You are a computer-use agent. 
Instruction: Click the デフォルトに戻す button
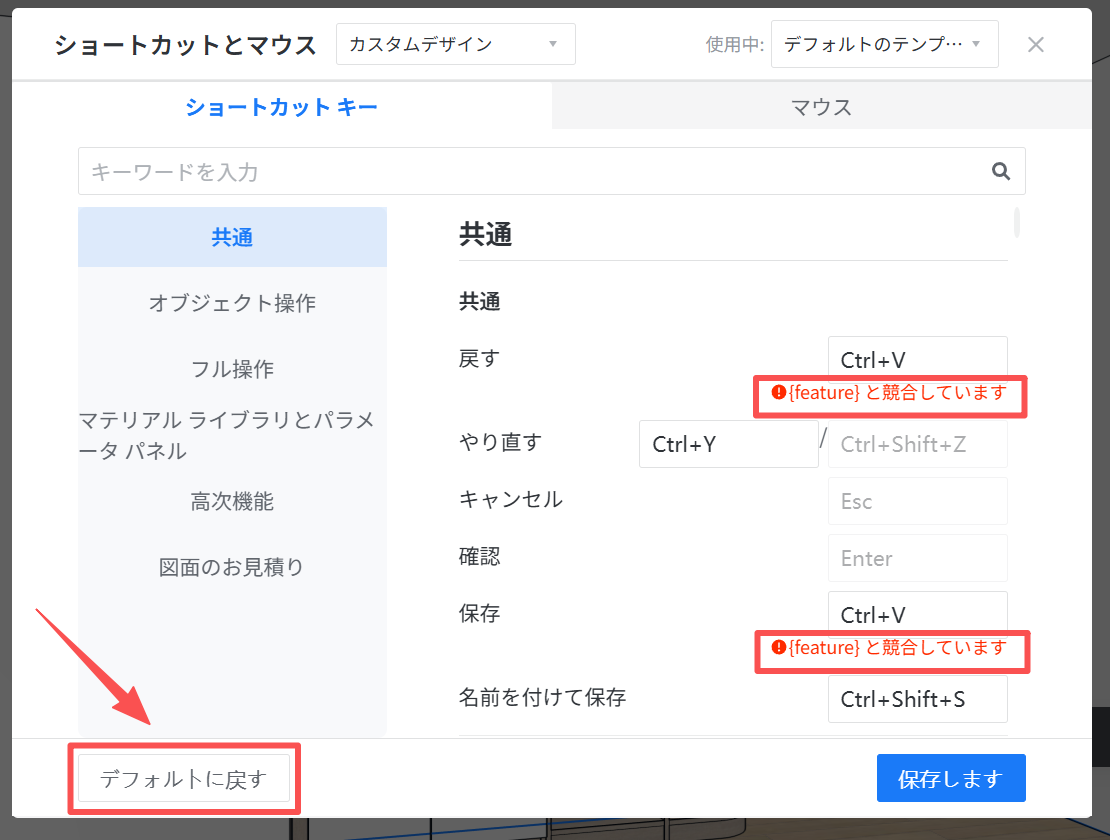point(184,778)
